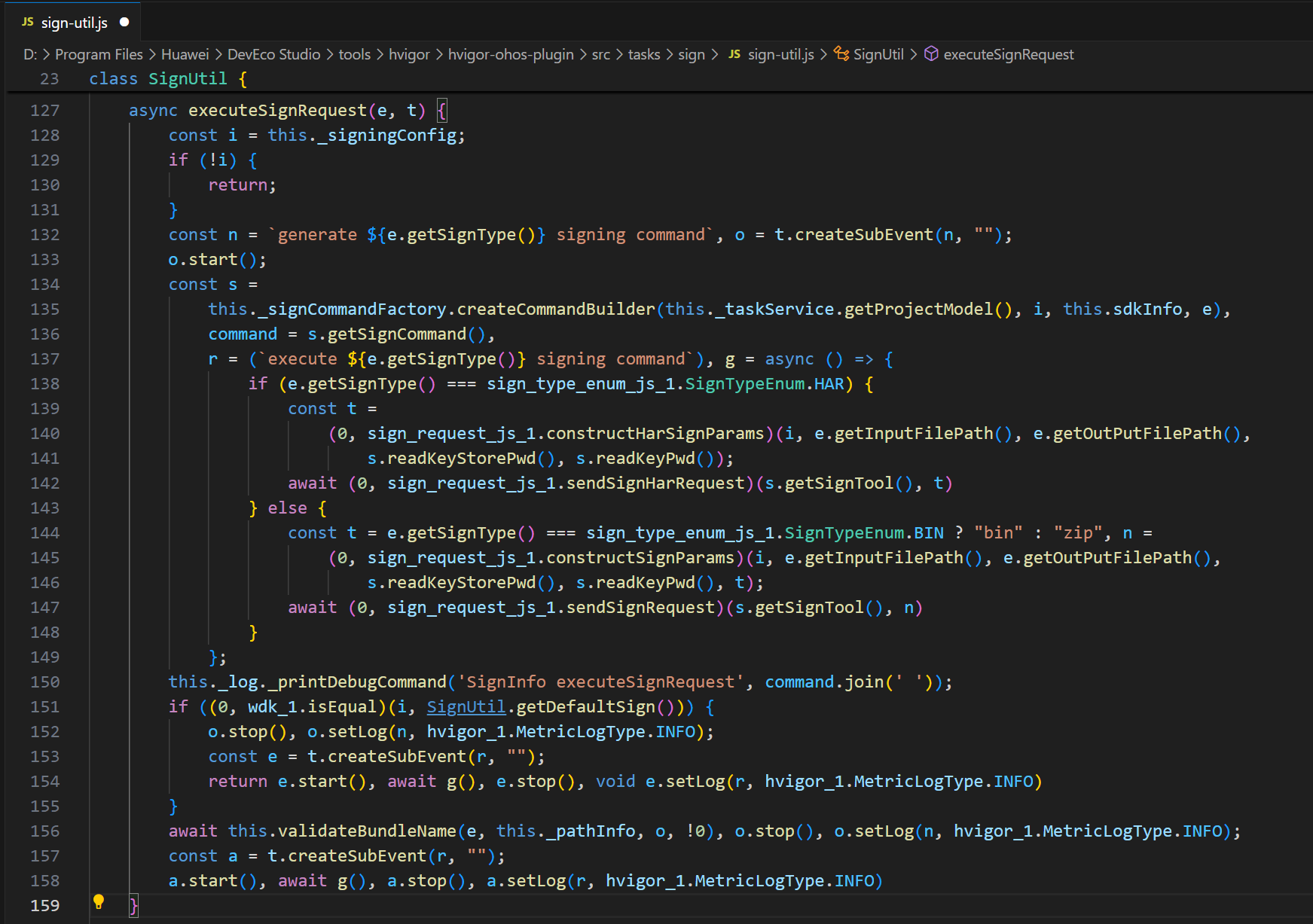Open the executeSignRequest breadcrumb symbol
Image resolution: width=1313 pixels, height=924 pixels.
point(1009,54)
